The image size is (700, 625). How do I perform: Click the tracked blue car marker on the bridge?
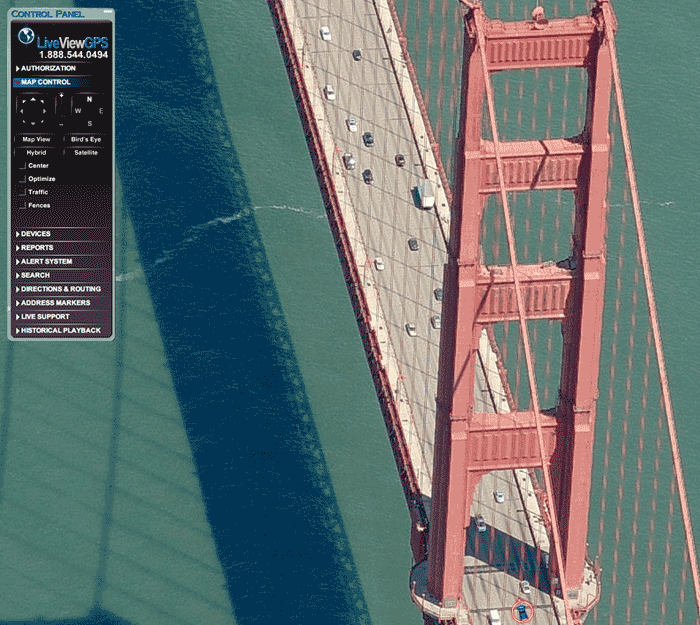[x=521, y=609]
